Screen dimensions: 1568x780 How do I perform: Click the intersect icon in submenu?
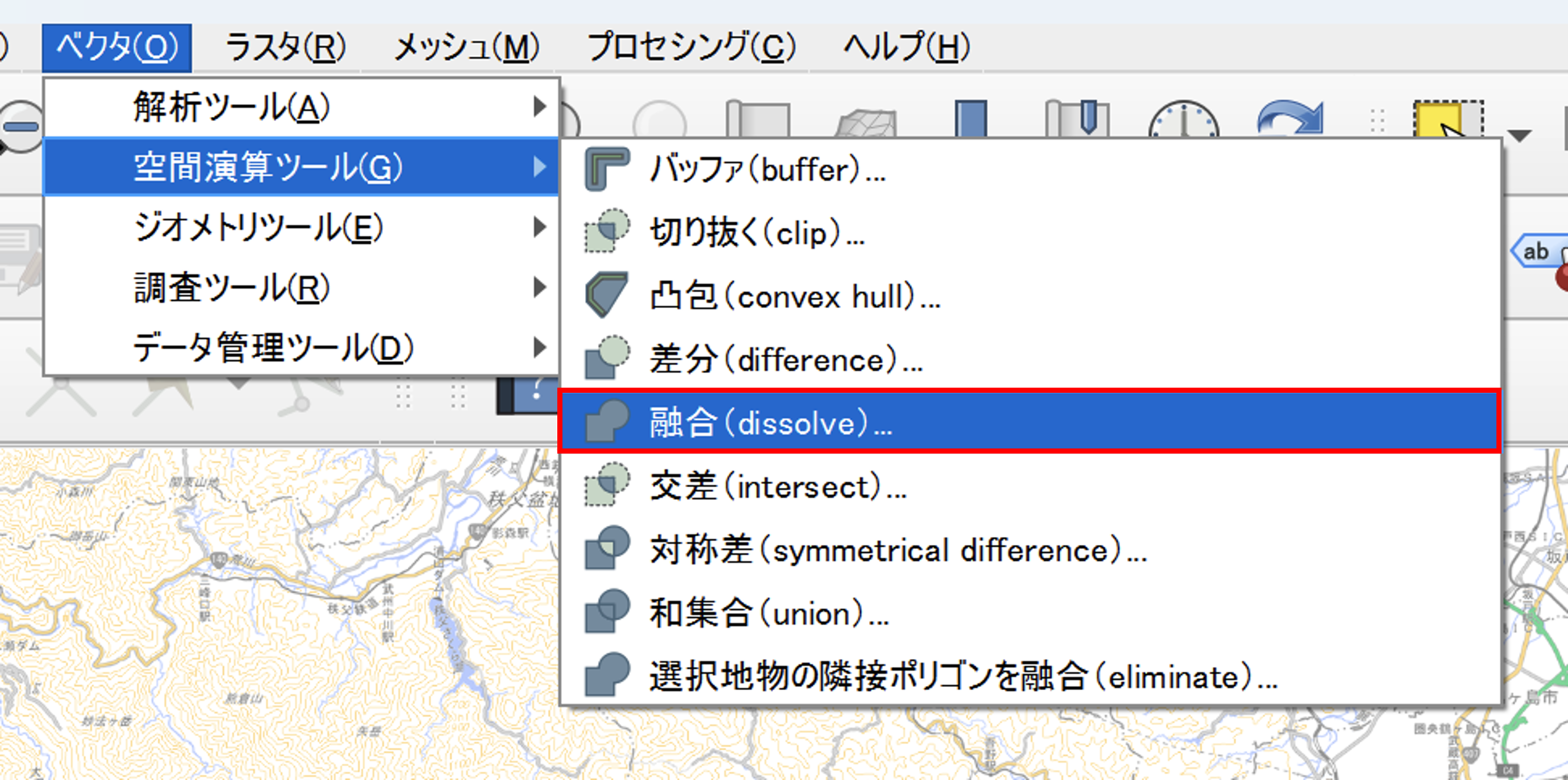(607, 485)
